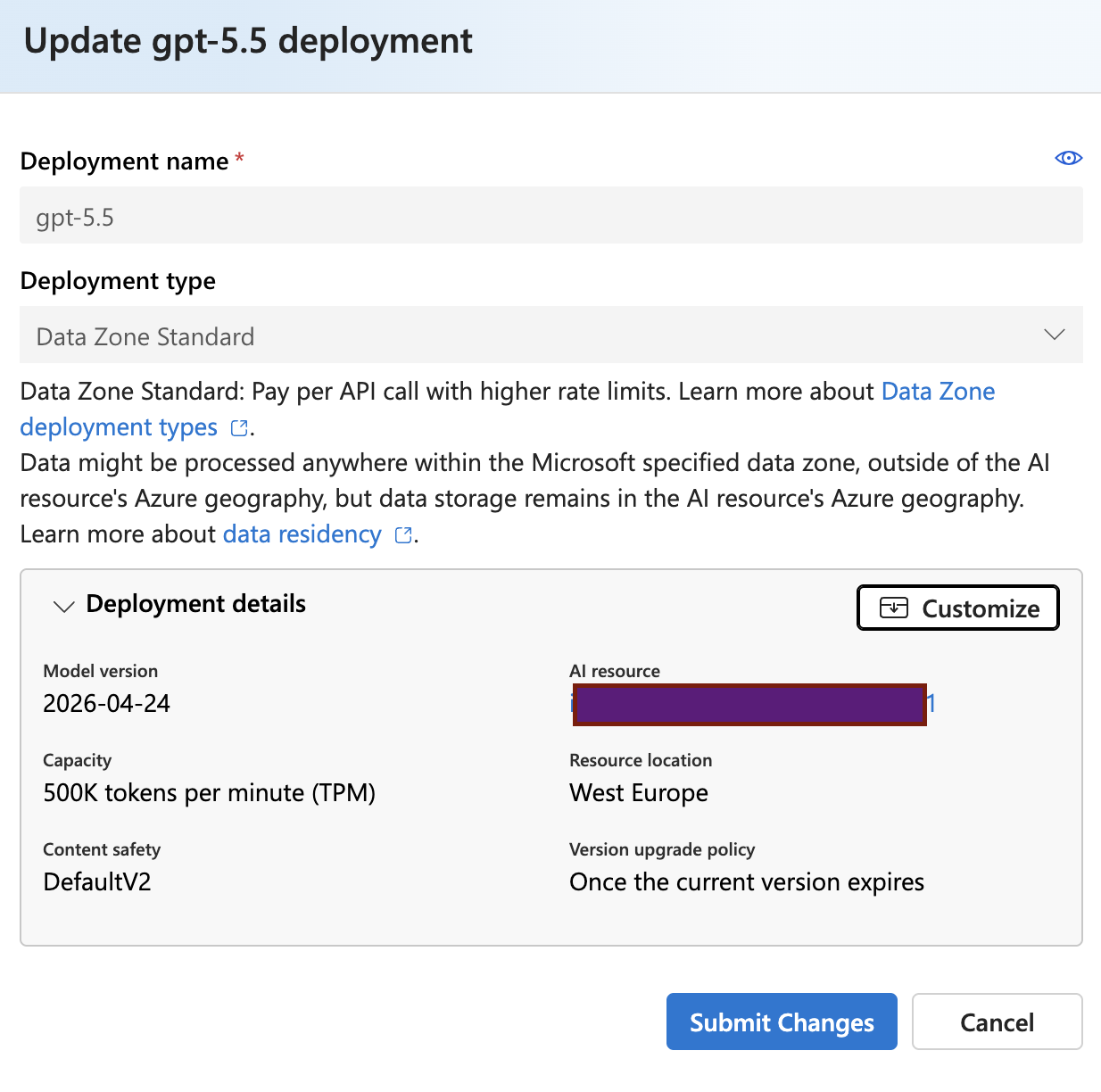
Task: Click the model version value 2026-04-24
Action: (x=107, y=704)
